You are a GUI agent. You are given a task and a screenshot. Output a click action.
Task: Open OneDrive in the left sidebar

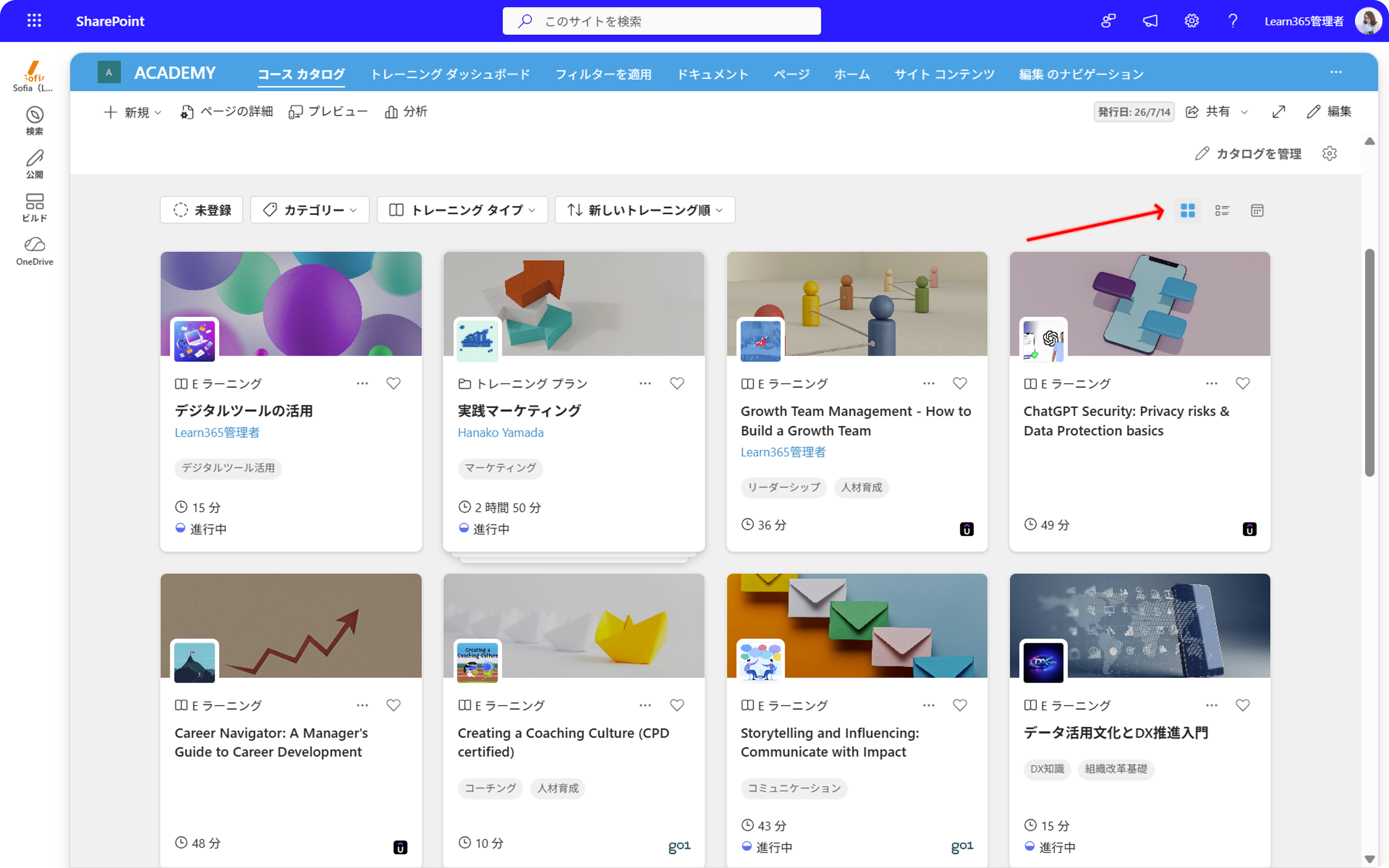[35, 251]
